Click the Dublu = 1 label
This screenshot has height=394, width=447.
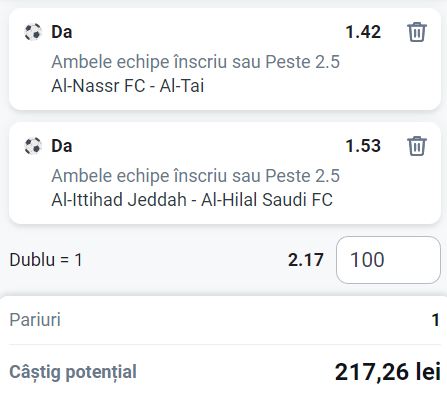[x=46, y=260]
